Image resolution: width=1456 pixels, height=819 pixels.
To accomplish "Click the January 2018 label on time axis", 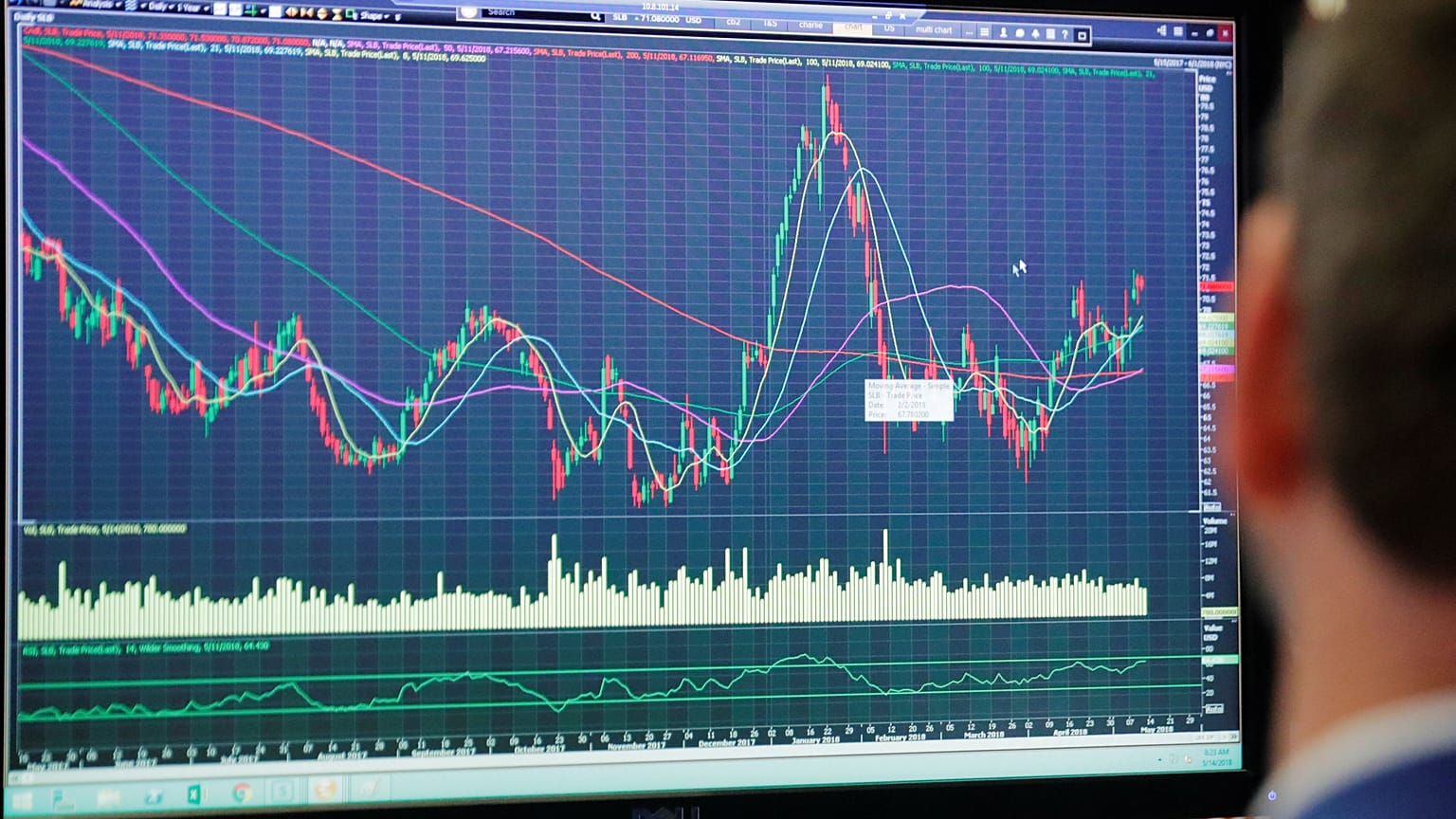I will coord(816,739).
